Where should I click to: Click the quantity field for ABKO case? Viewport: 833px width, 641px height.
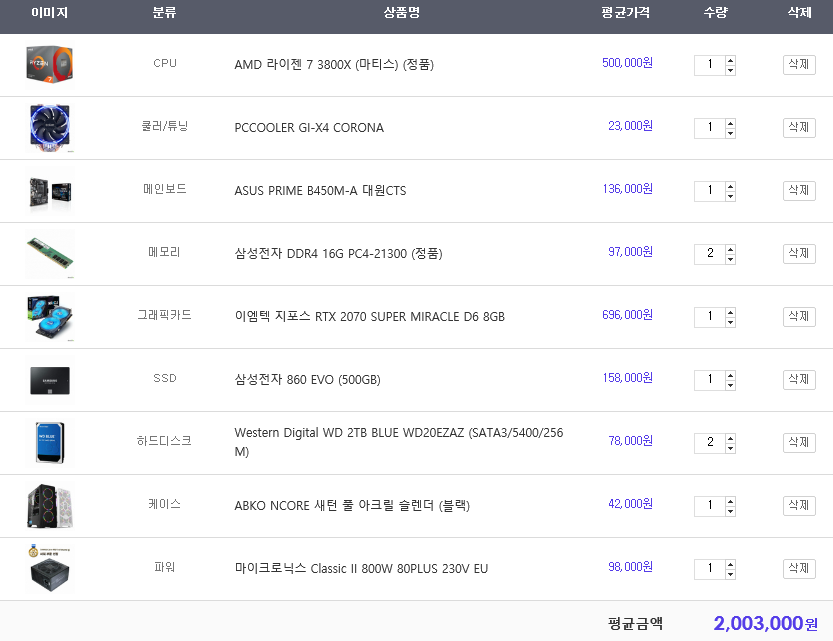click(709, 505)
